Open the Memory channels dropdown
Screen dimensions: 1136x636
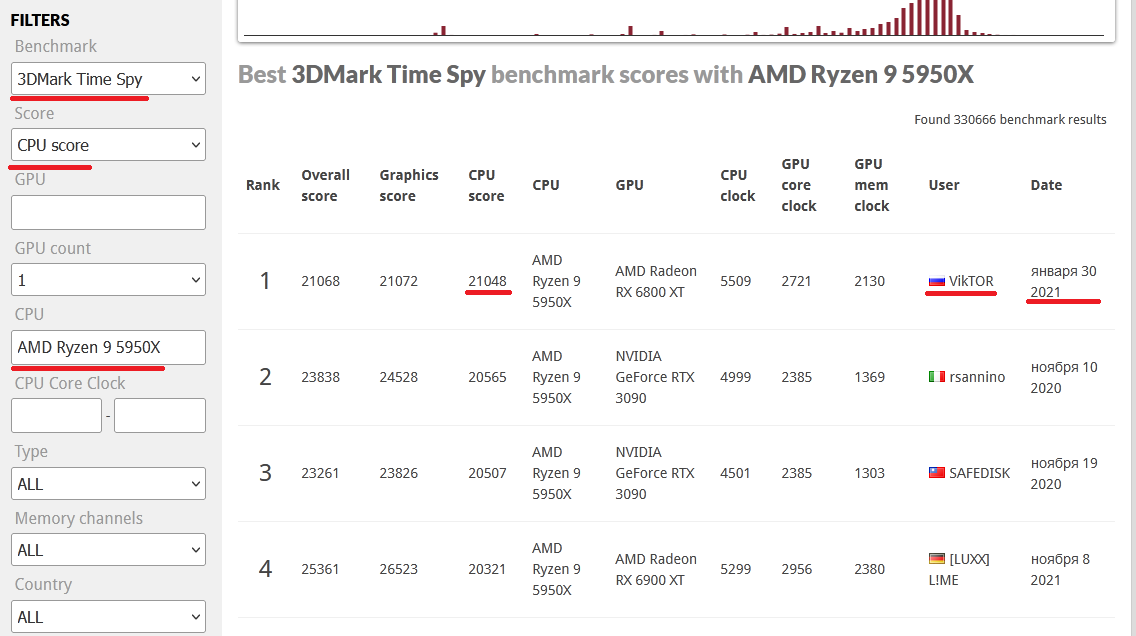tap(108, 550)
